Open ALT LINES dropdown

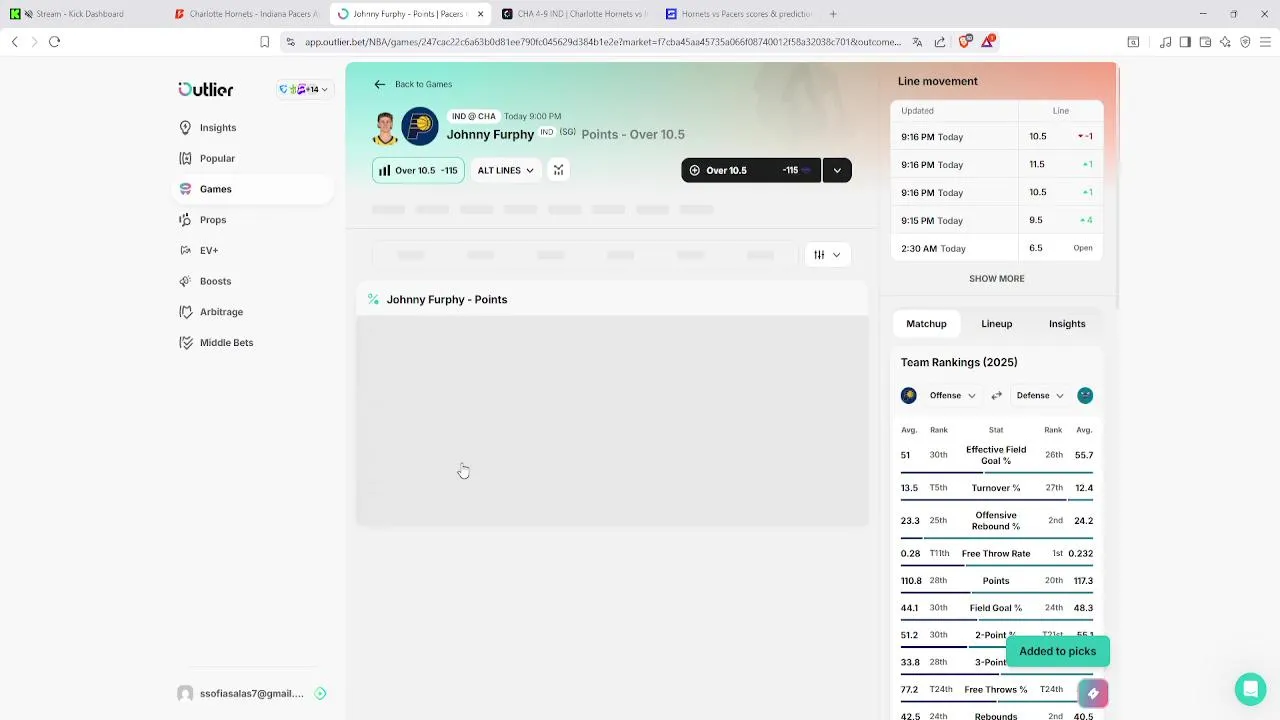click(505, 170)
